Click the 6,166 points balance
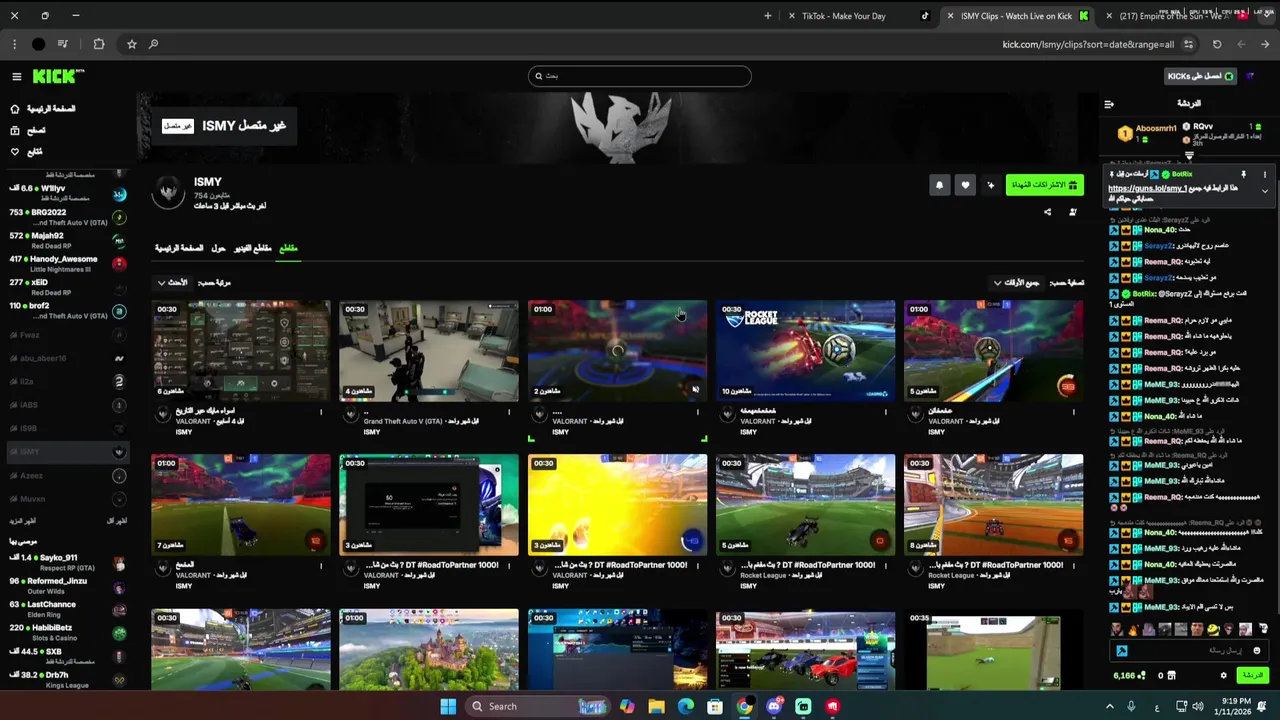This screenshot has width=1280, height=720. (x=1129, y=676)
